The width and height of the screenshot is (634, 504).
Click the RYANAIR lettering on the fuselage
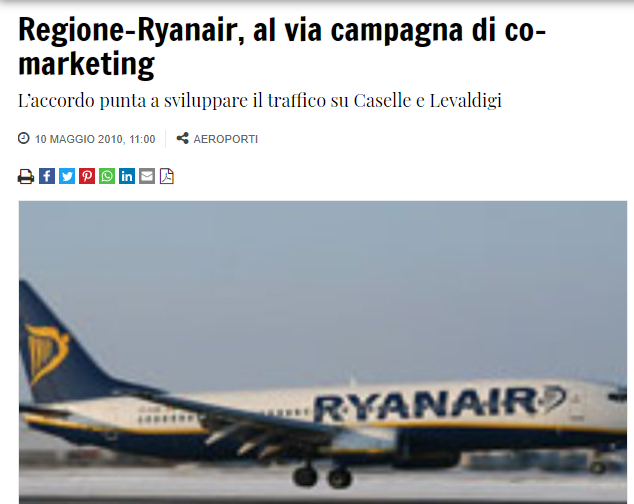click(x=427, y=404)
